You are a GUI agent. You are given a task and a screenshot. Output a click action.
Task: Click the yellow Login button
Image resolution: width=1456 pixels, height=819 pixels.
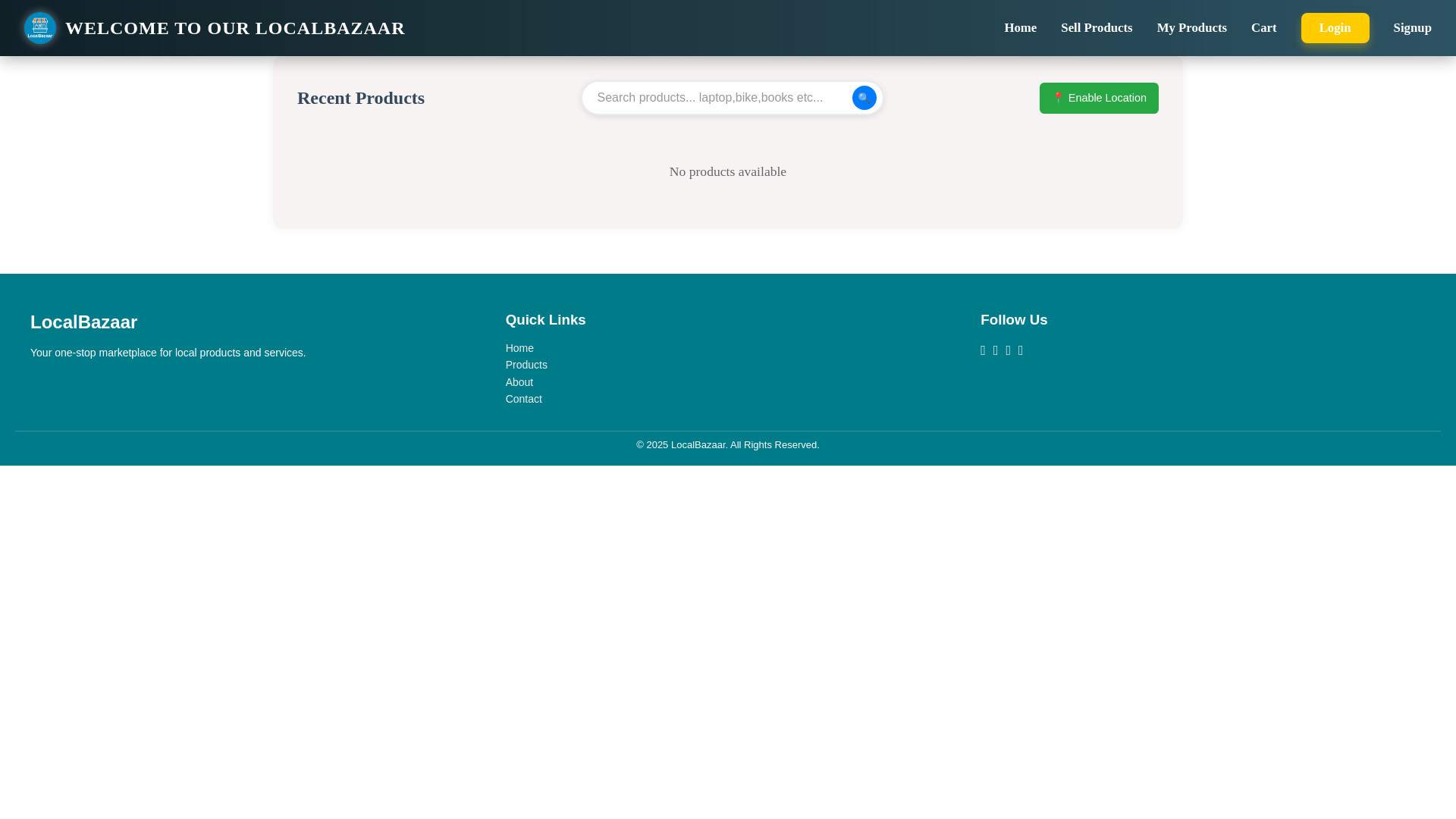(x=1335, y=28)
